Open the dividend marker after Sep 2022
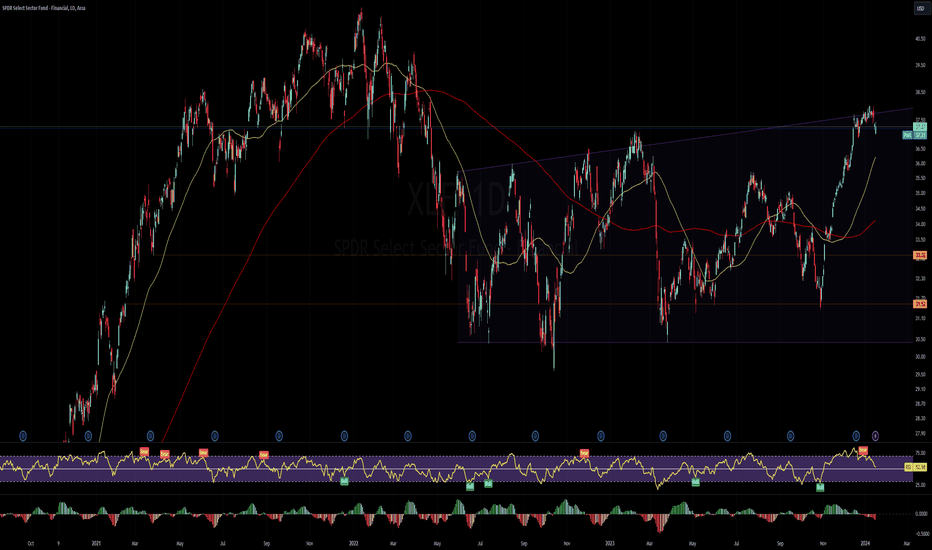 point(535,436)
